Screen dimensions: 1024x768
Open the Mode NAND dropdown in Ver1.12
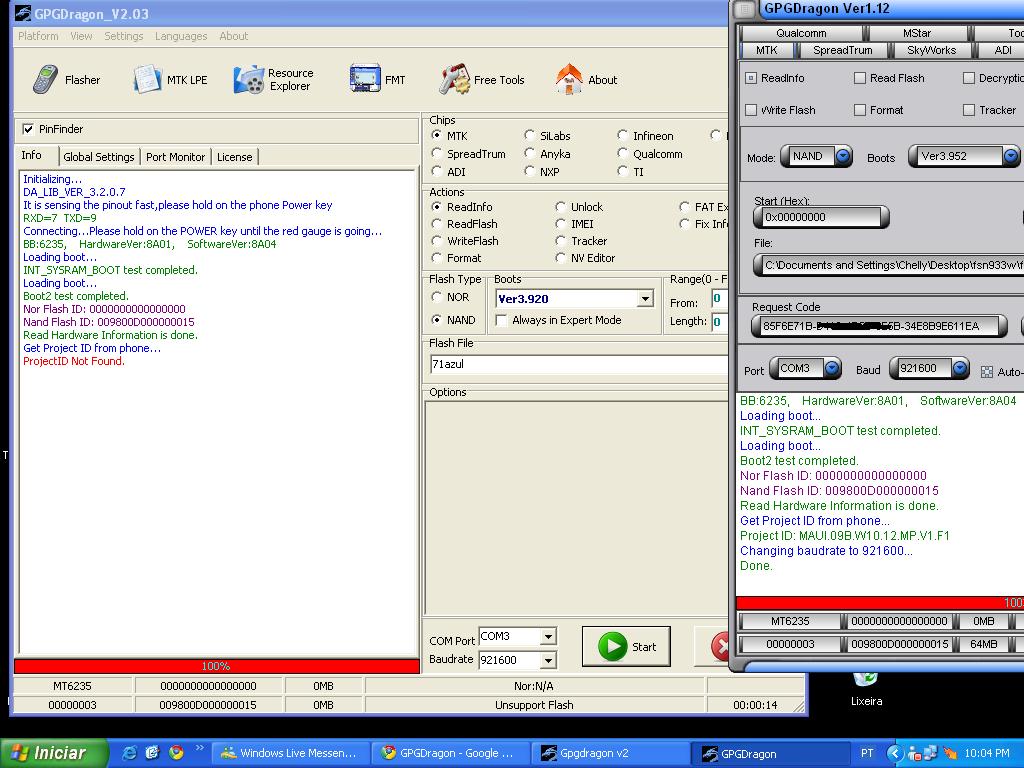(x=843, y=156)
